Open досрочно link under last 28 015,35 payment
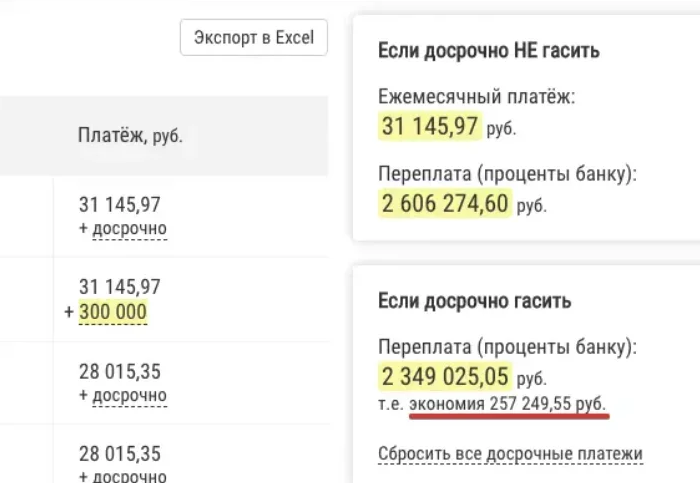 [x=129, y=476]
